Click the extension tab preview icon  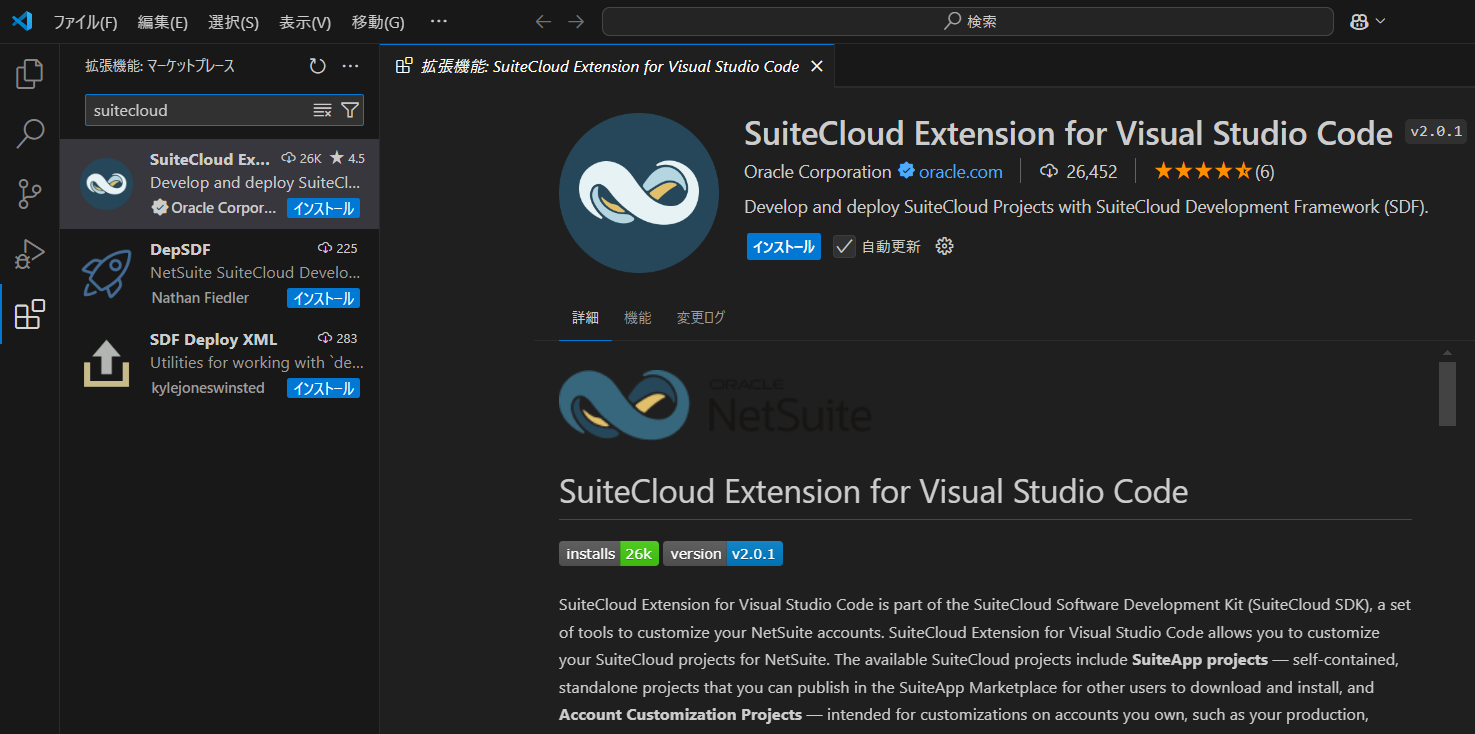[404, 66]
